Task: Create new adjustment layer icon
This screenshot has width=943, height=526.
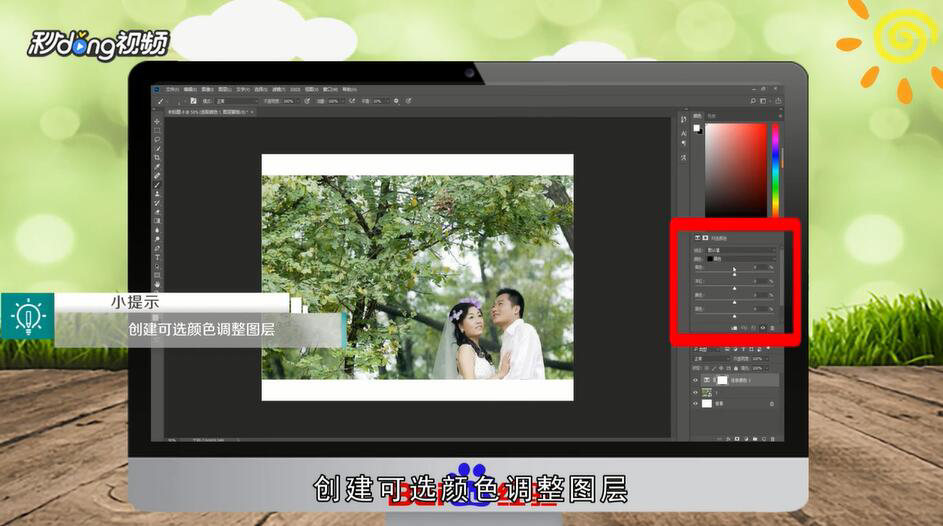Action: 746,439
